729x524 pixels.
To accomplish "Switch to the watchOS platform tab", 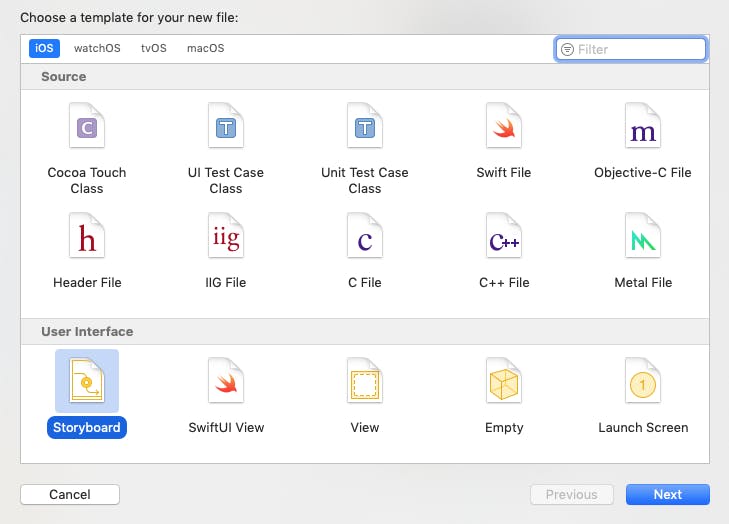I will (97, 48).
